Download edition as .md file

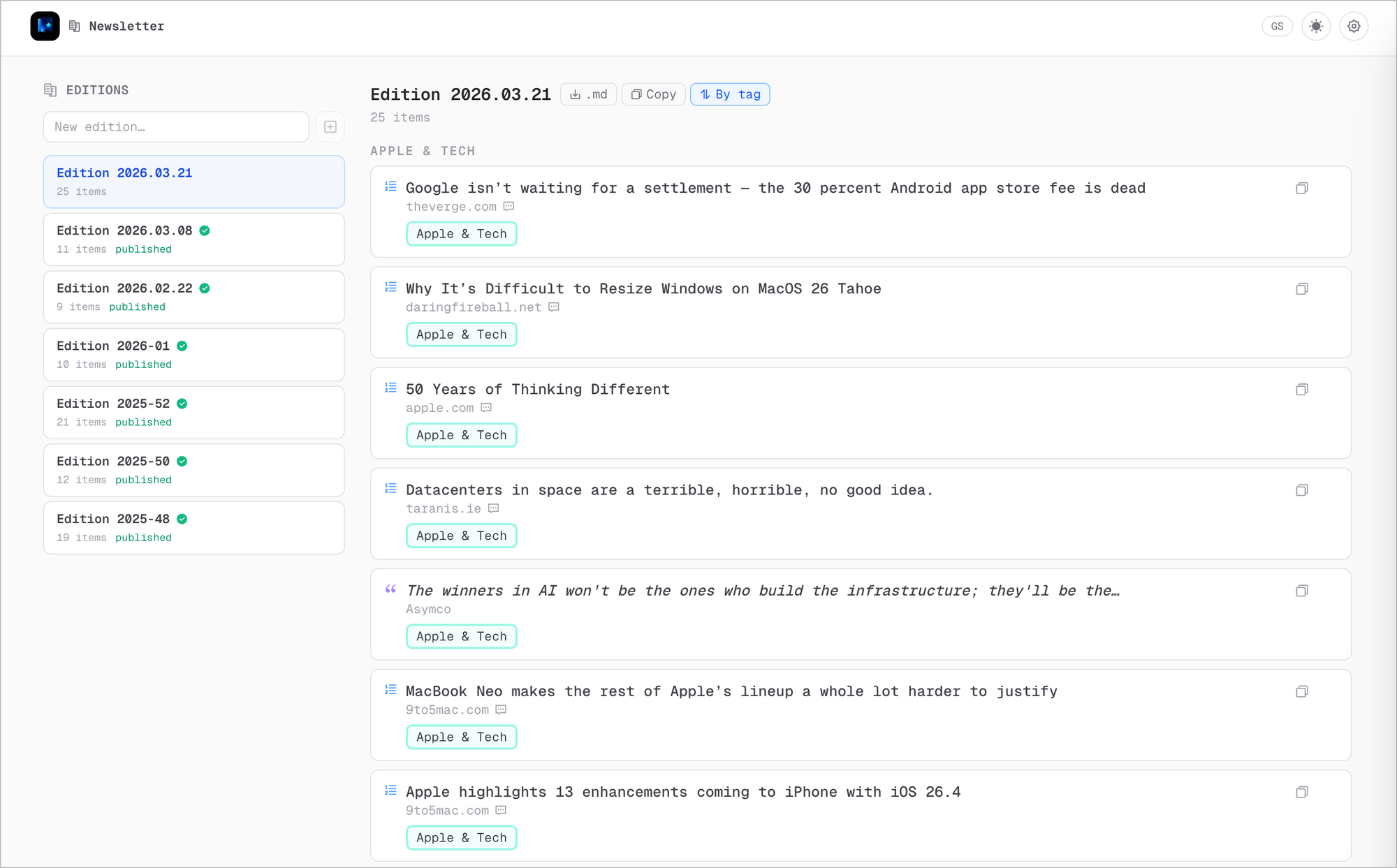[588, 94]
